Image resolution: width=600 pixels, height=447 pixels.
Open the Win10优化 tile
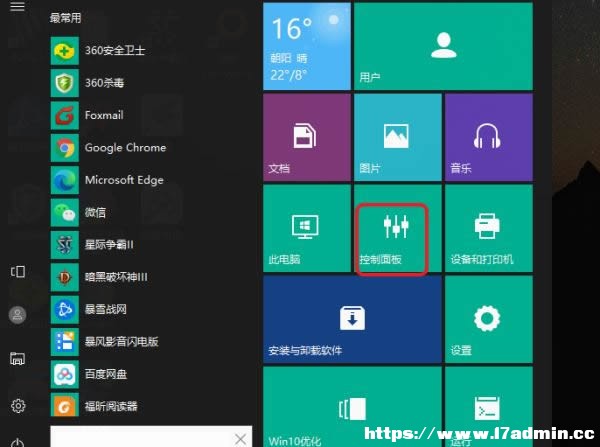coord(352,407)
